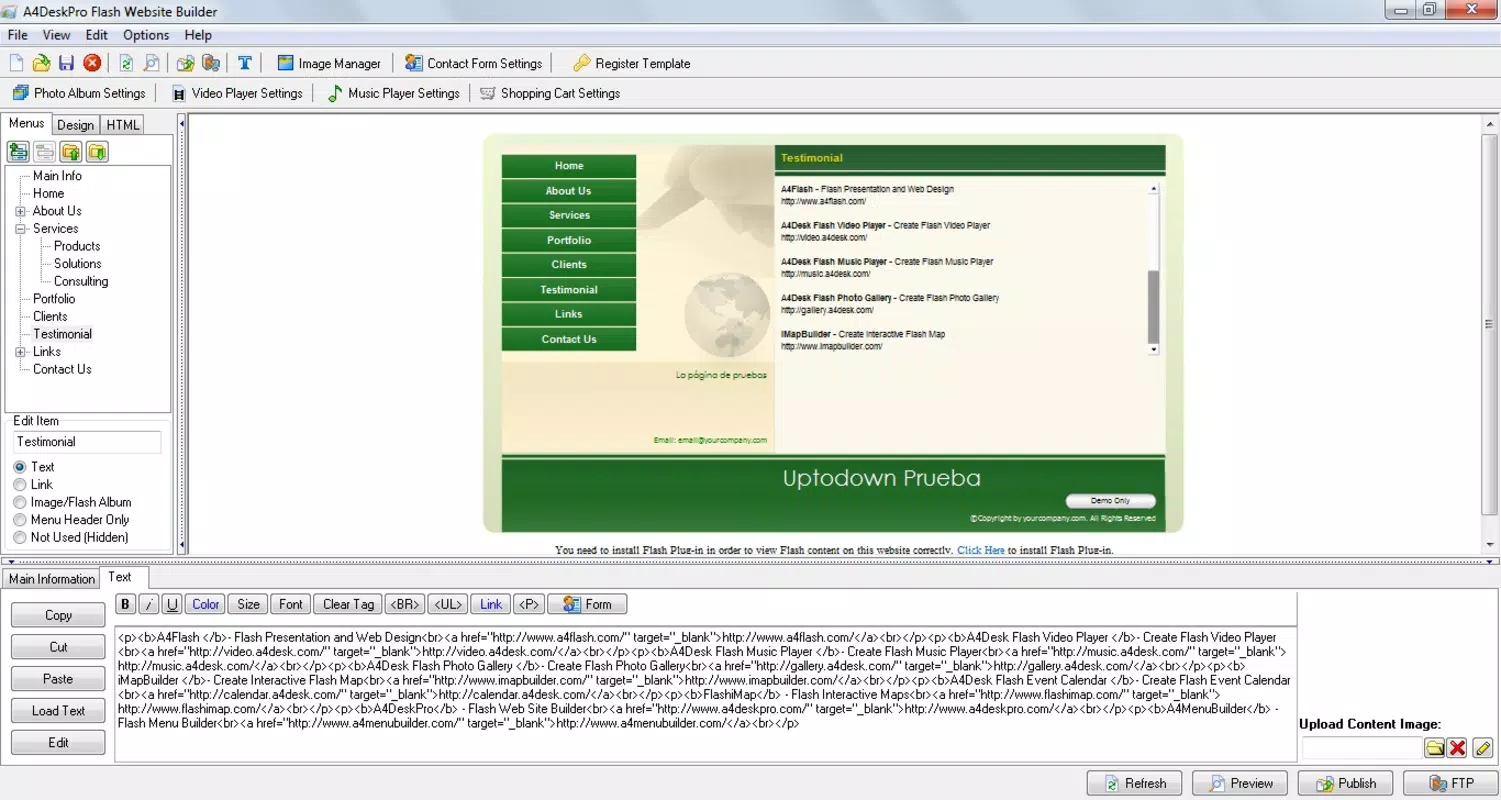
Task: Click the pencil edit content image icon
Action: (x=1482, y=748)
